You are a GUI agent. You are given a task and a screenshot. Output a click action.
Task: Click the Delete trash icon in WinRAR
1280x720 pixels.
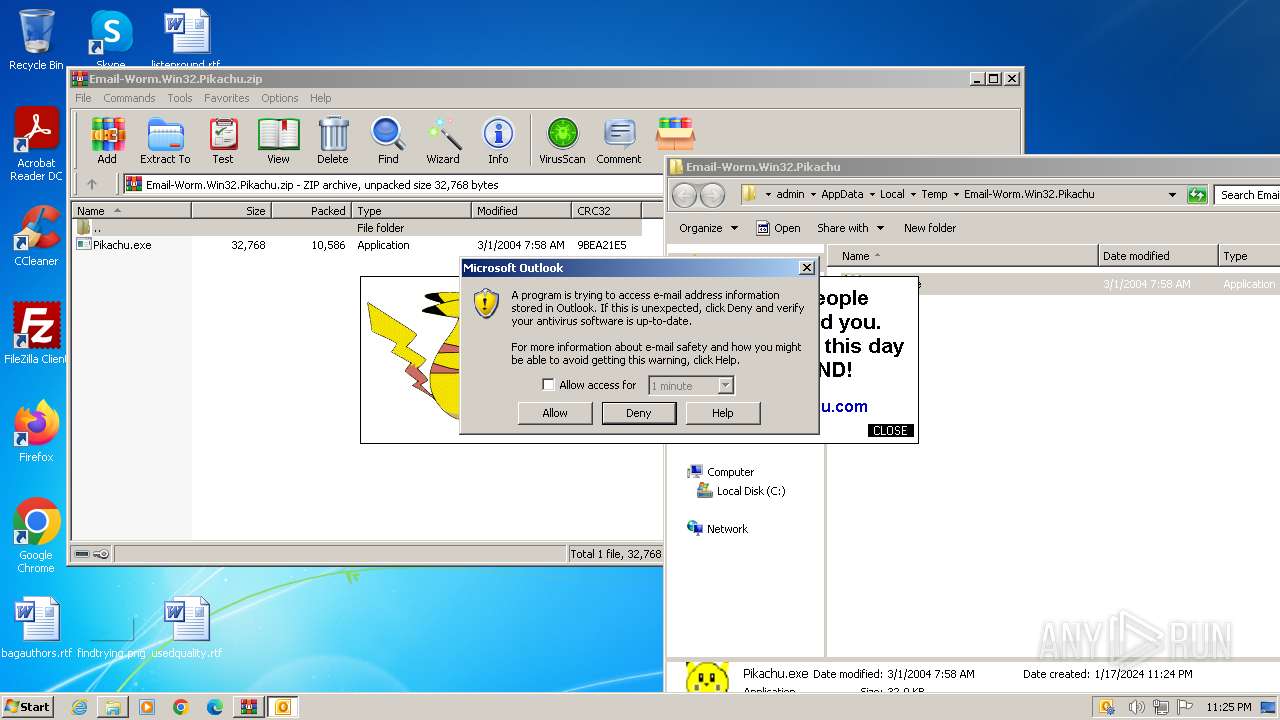tap(333, 141)
